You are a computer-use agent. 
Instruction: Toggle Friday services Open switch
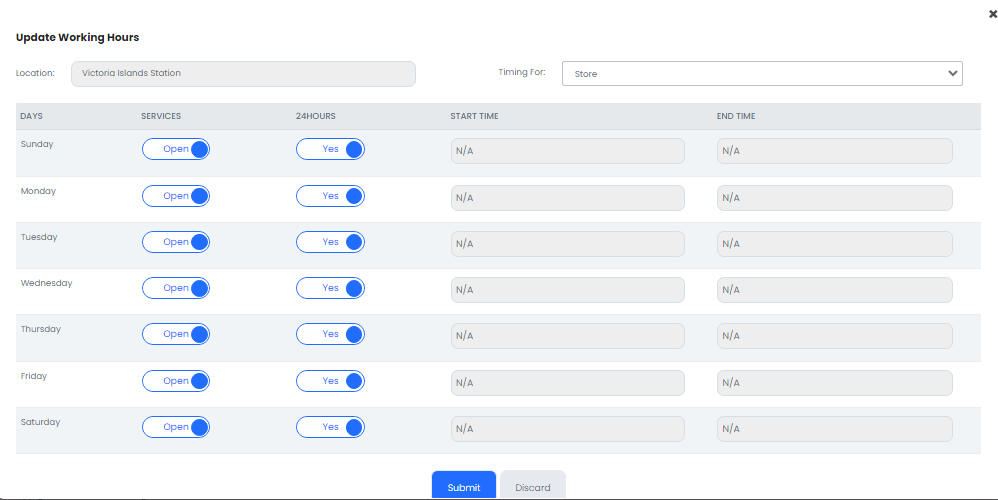[176, 381]
